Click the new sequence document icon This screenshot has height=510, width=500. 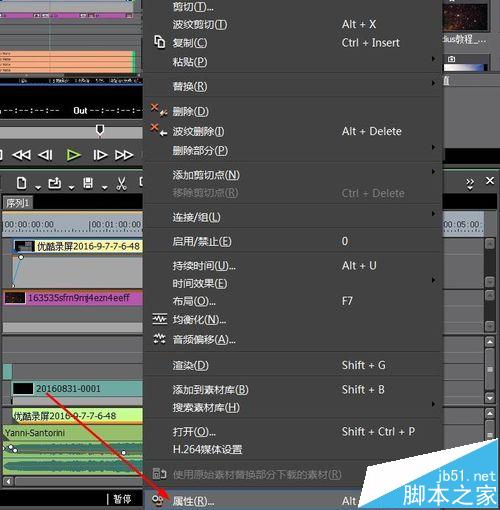pyautogui.click(x=21, y=183)
